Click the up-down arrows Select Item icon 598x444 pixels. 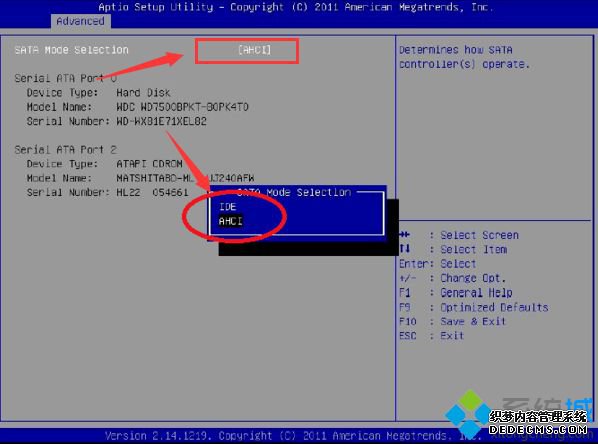pos(405,249)
